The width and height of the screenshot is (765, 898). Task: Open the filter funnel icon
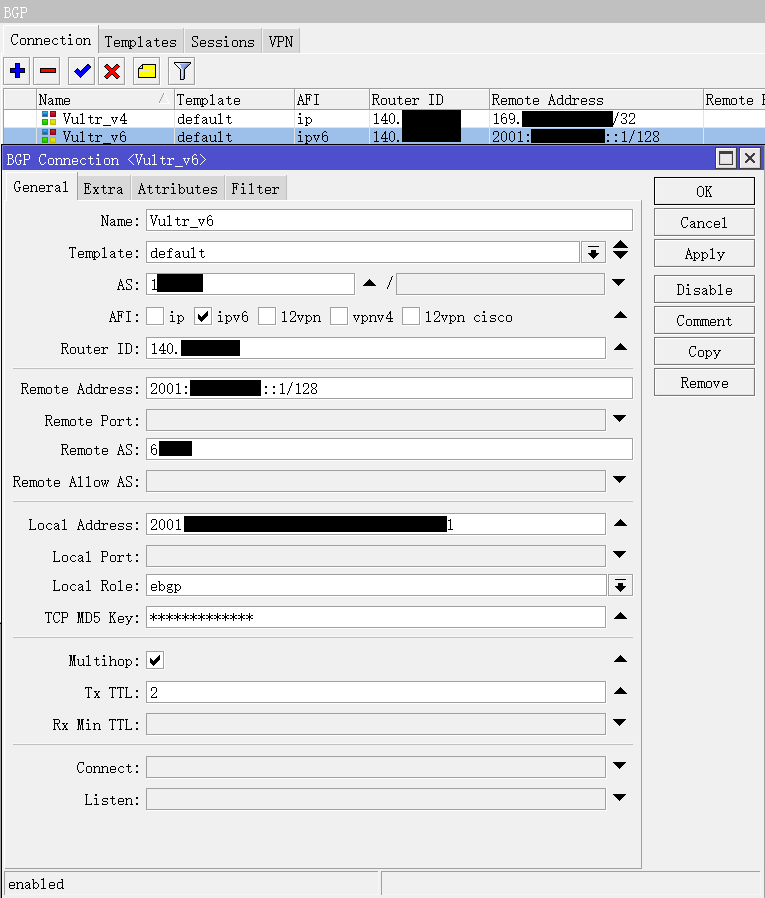(x=181, y=71)
